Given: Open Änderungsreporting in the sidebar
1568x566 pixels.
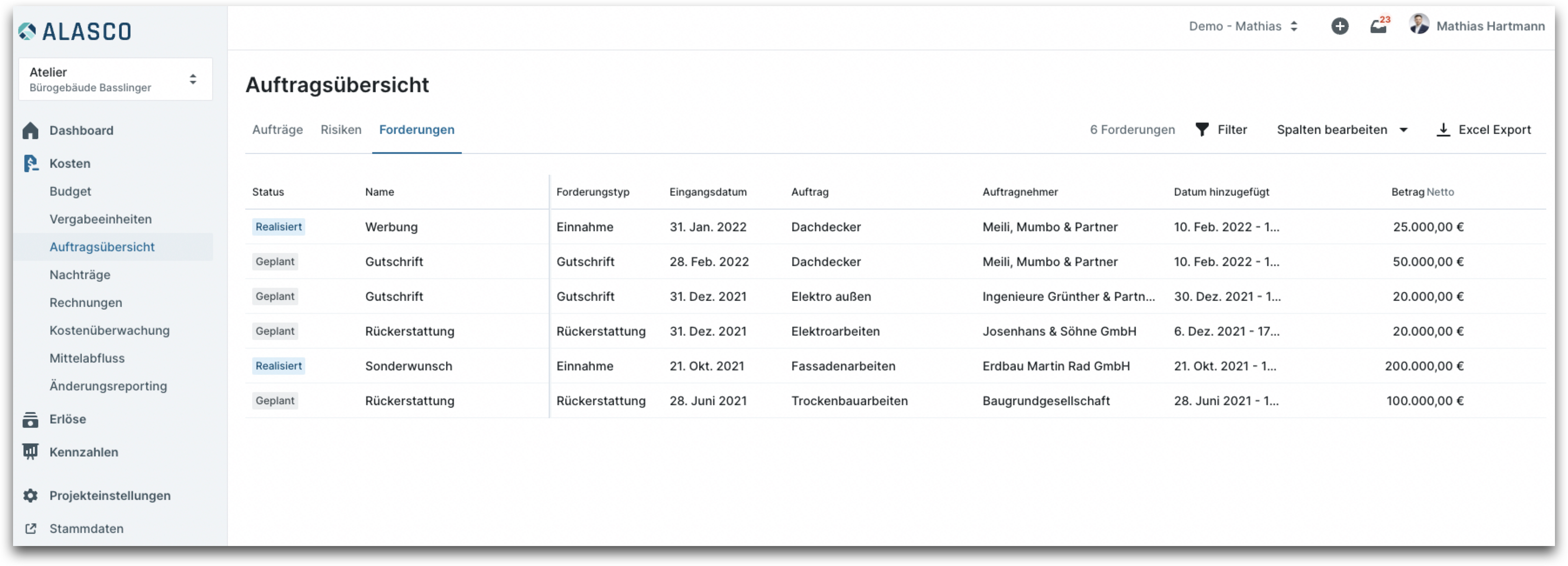Looking at the screenshot, I should tap(108, 386).
